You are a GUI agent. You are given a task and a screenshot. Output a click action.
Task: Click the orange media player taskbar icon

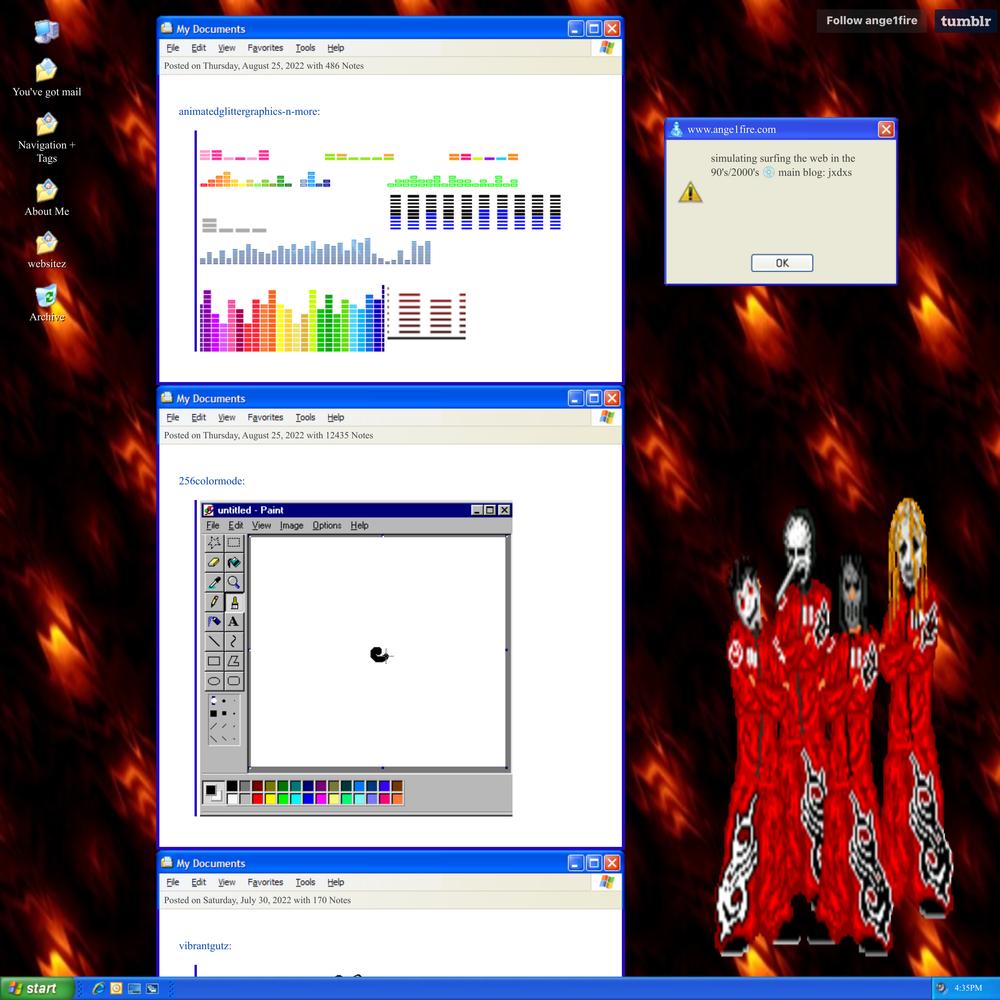116,988
